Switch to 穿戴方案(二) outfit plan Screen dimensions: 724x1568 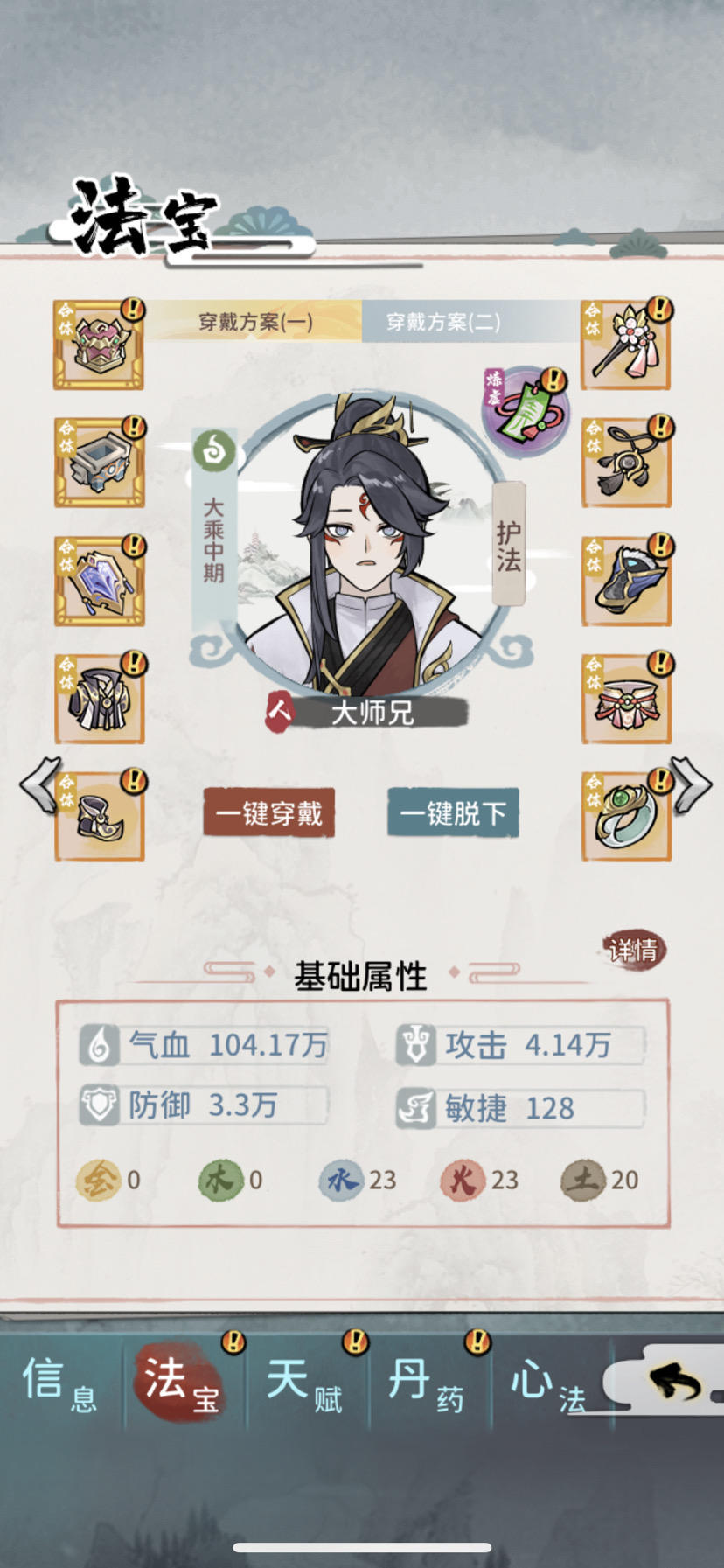tap(444, 322)
